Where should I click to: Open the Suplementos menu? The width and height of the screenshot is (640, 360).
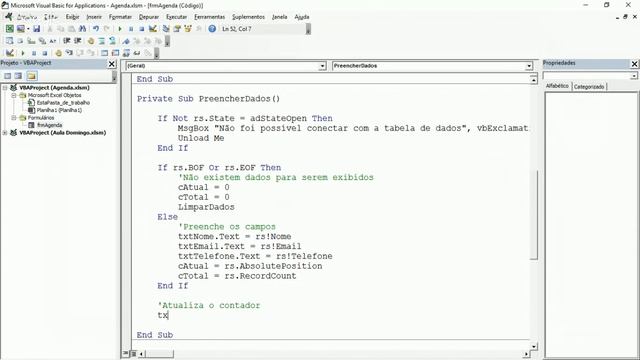pos(248,17)
